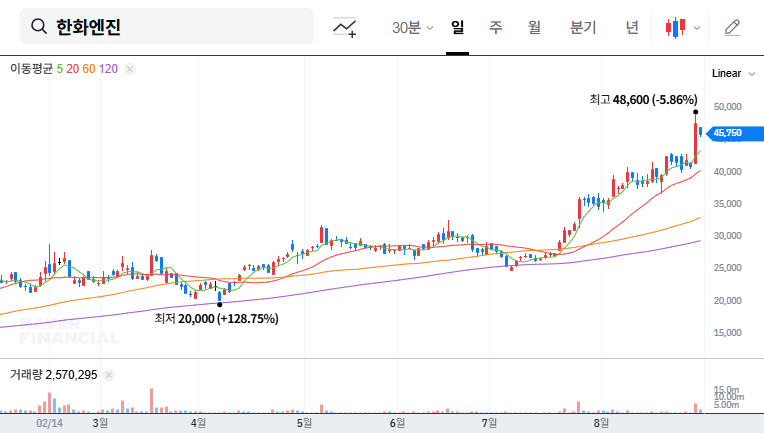Click the 거래량 2,570,295 label
Viewport: 764px width, 433px height.
click(54, 375)
